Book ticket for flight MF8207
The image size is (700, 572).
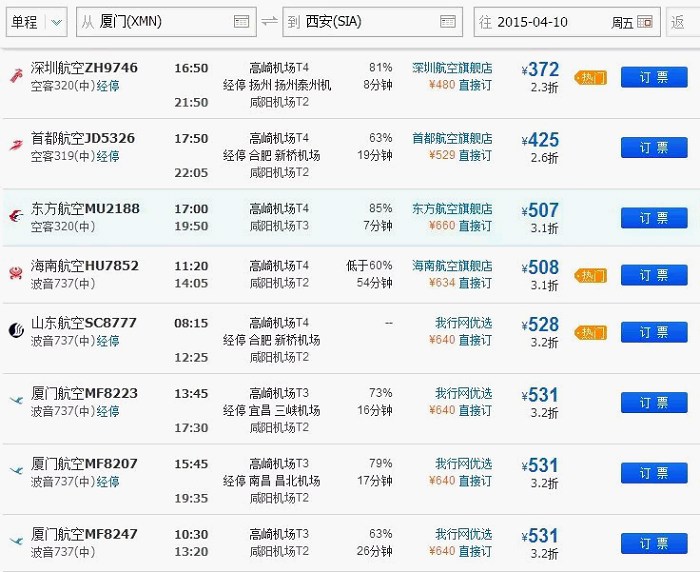point(654,473)
